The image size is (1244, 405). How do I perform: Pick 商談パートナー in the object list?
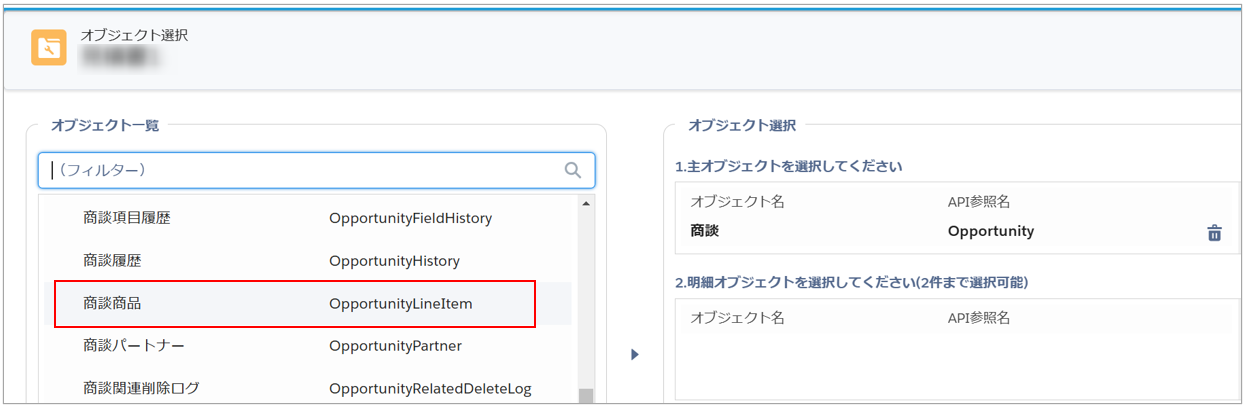pyautogui.click(x=133, y=346)
